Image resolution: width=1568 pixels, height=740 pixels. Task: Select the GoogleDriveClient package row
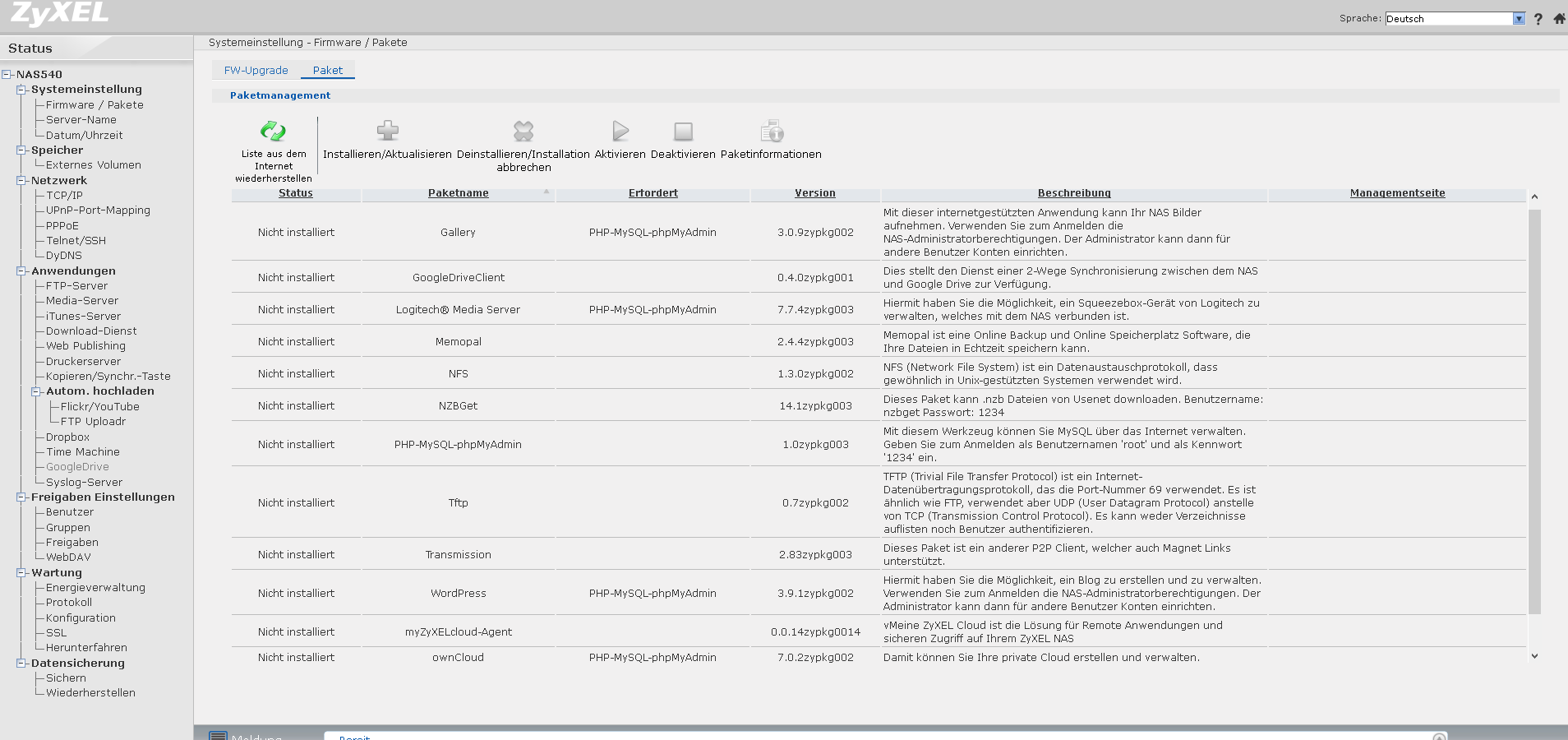click(x=879, y=277)
